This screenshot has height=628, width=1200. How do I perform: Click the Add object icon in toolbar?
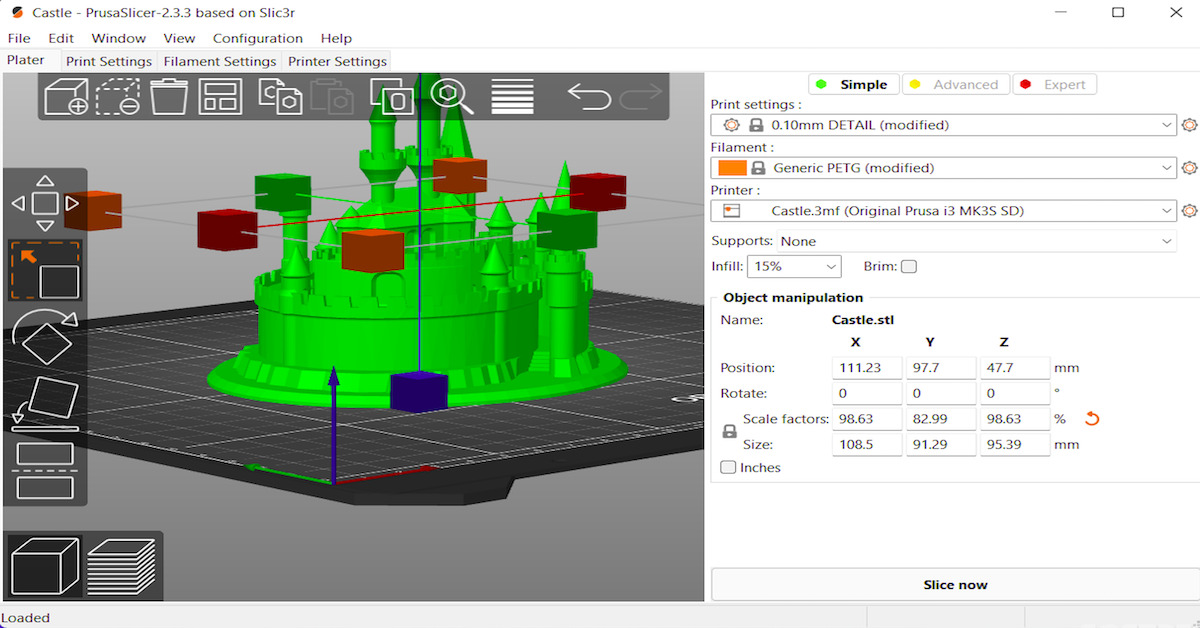[x=66, y=97]
